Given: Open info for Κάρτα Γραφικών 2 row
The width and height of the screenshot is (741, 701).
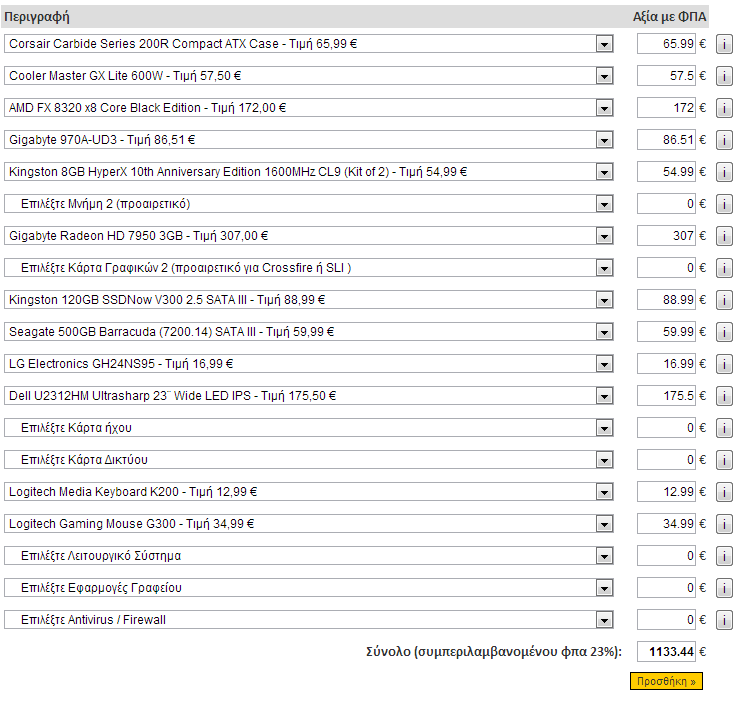Looking at the screenshot, I should coord(724,268).
